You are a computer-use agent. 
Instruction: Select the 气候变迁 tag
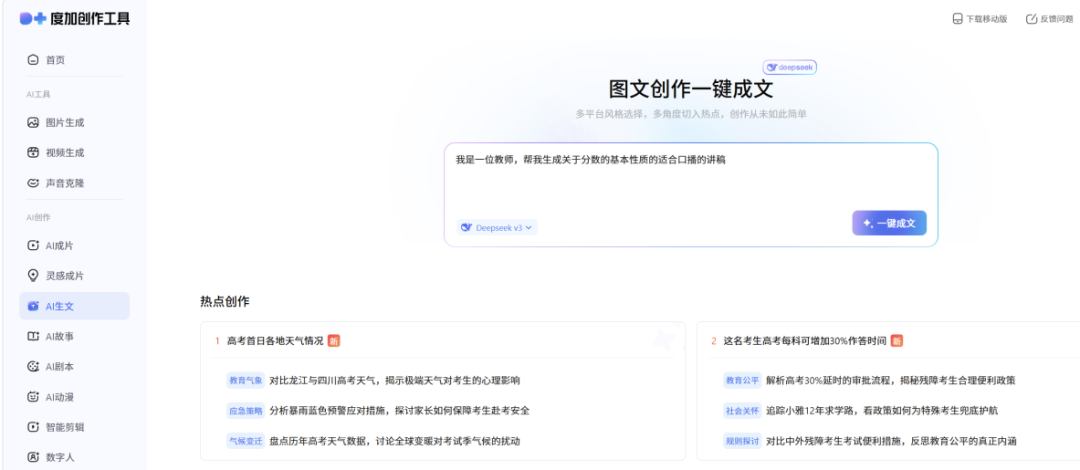[x=246, y=441]
